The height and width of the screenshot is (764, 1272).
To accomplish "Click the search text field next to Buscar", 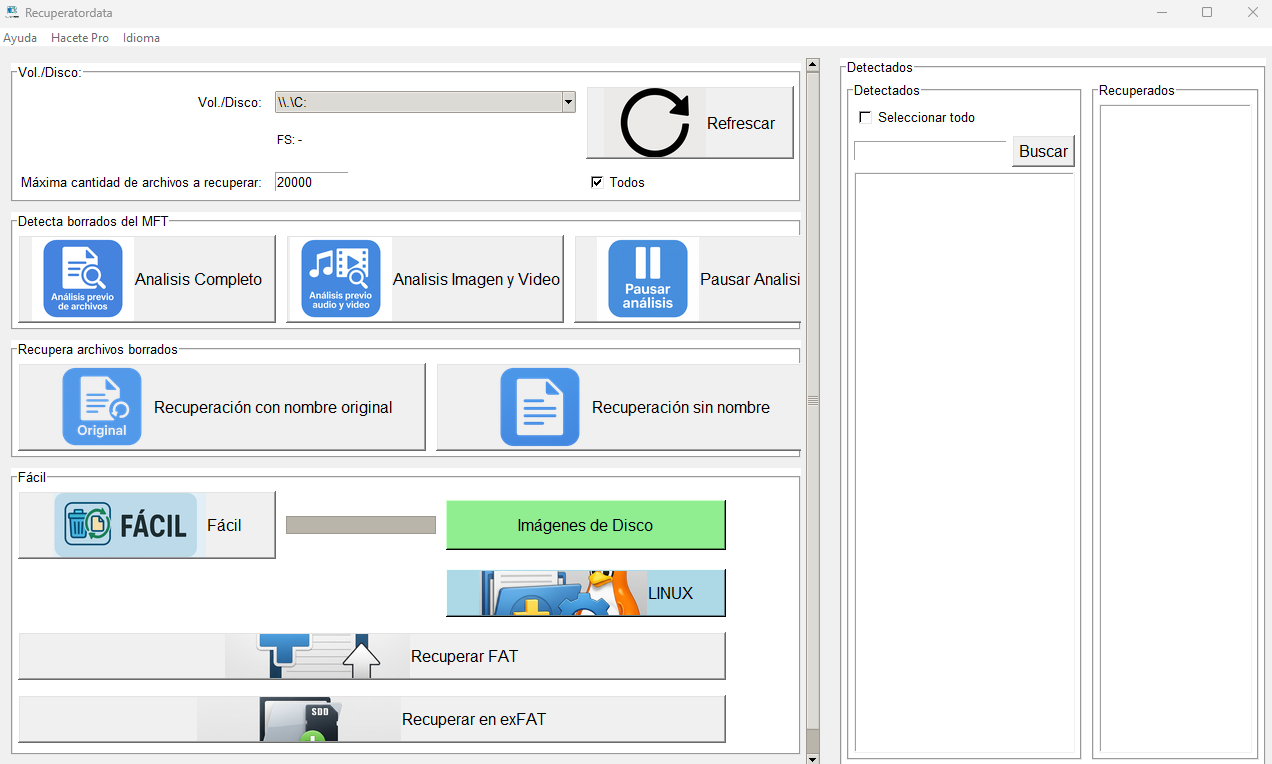I will [x=930, y=151].
